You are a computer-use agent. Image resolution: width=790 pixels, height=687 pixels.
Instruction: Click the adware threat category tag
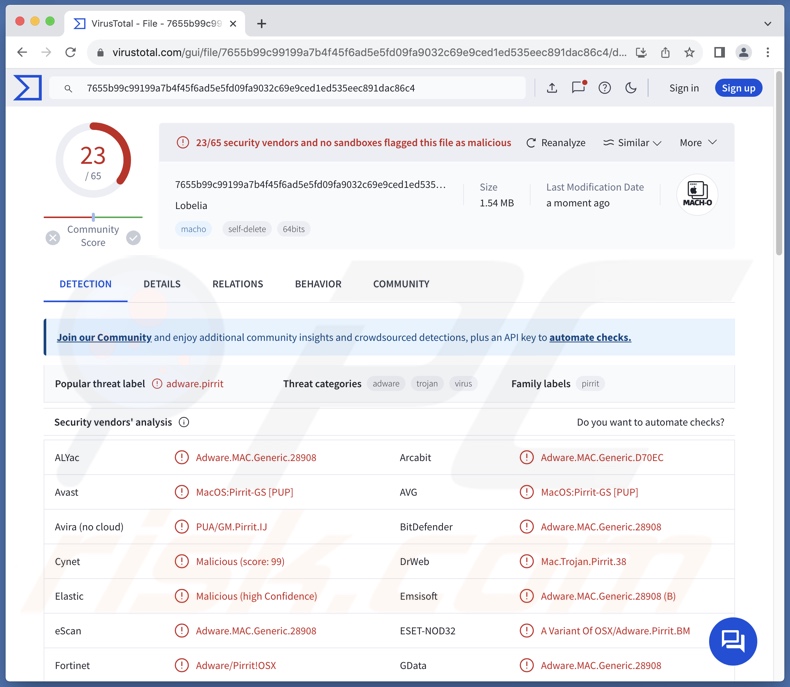point(386,384)
